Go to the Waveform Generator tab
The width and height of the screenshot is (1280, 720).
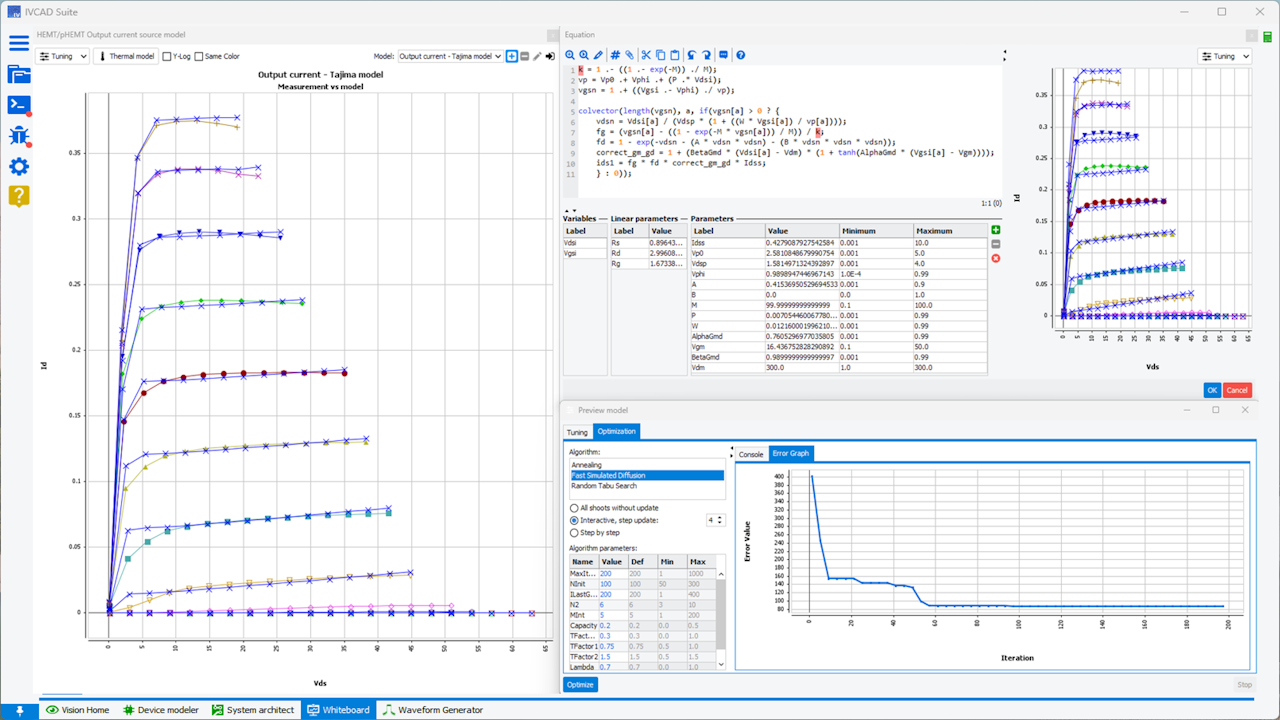[x=433, y=710]
